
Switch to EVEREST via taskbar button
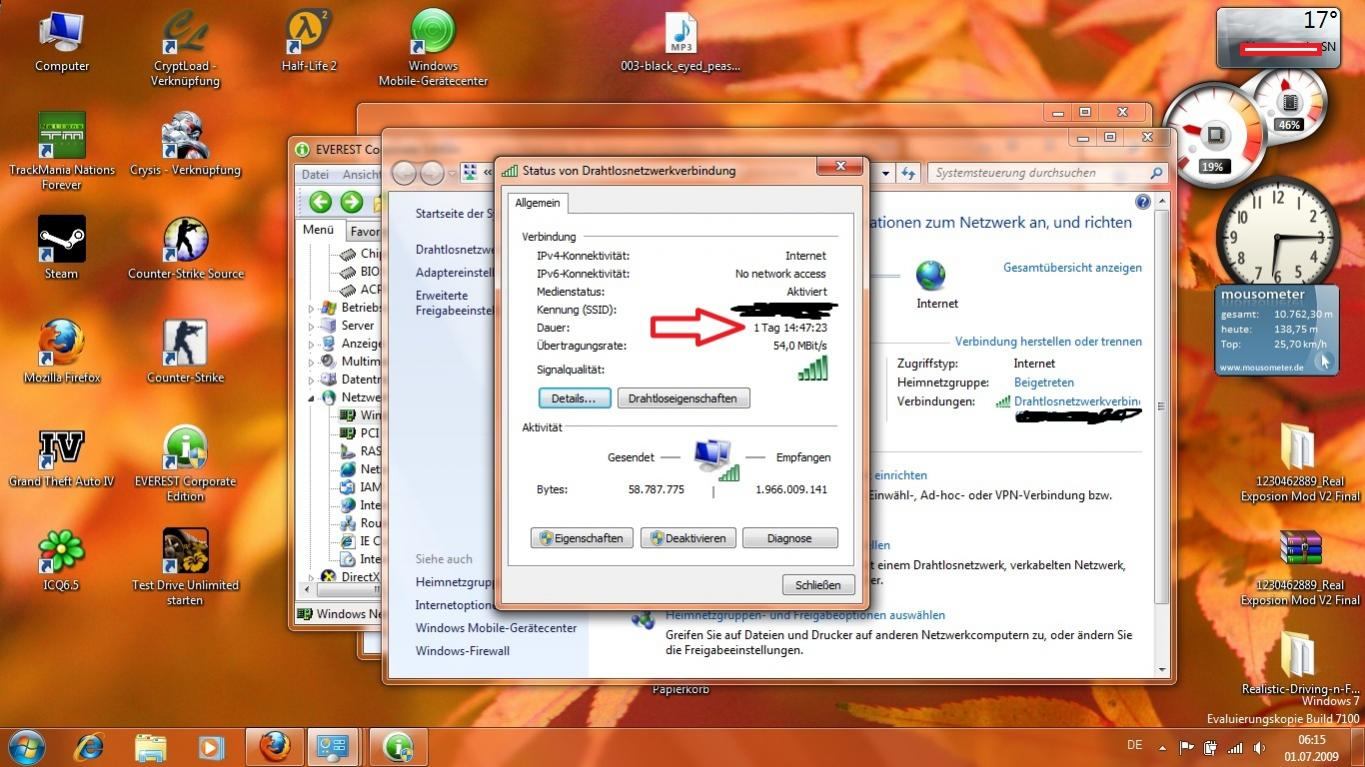click(x=398, y=747)
